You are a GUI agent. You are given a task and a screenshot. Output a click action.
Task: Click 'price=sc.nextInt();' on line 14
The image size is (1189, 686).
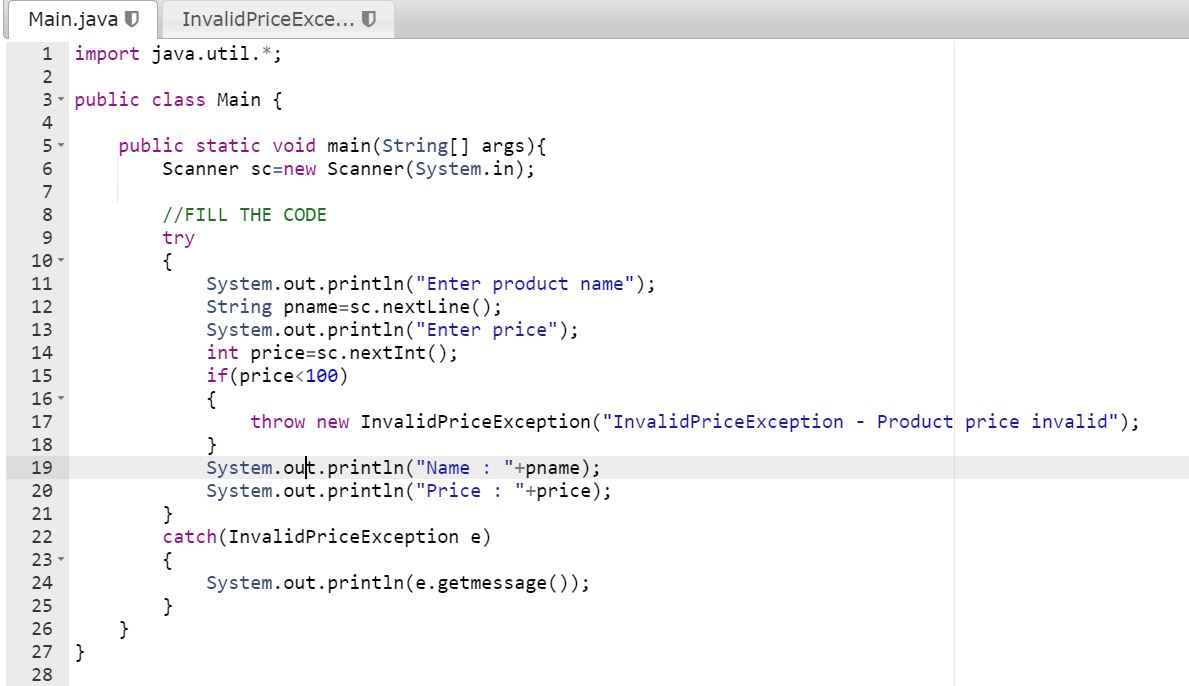[x=354, y=352]
